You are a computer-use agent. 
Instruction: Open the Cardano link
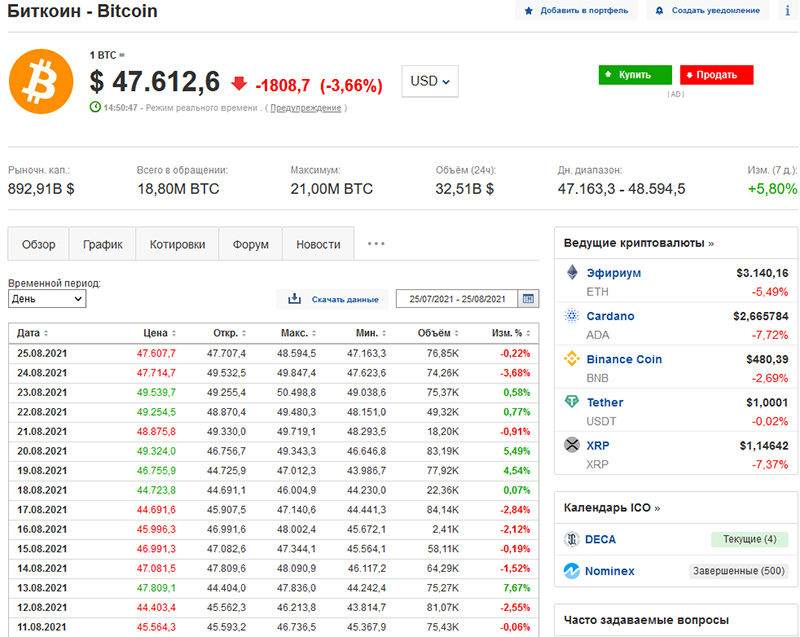click(610, 316)
